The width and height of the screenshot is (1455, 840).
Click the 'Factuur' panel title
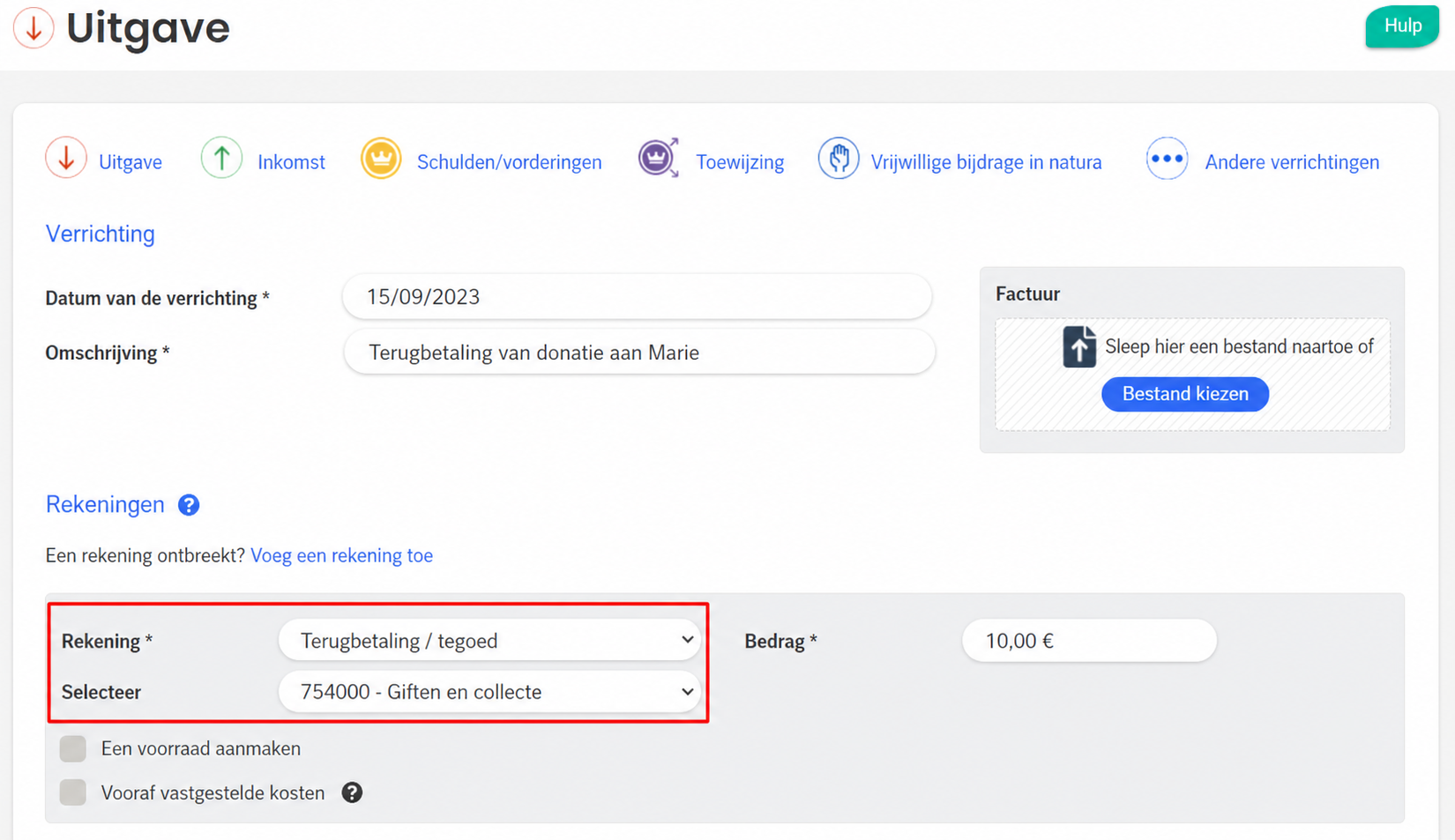pyautogui.click(x=1027, y=294)
